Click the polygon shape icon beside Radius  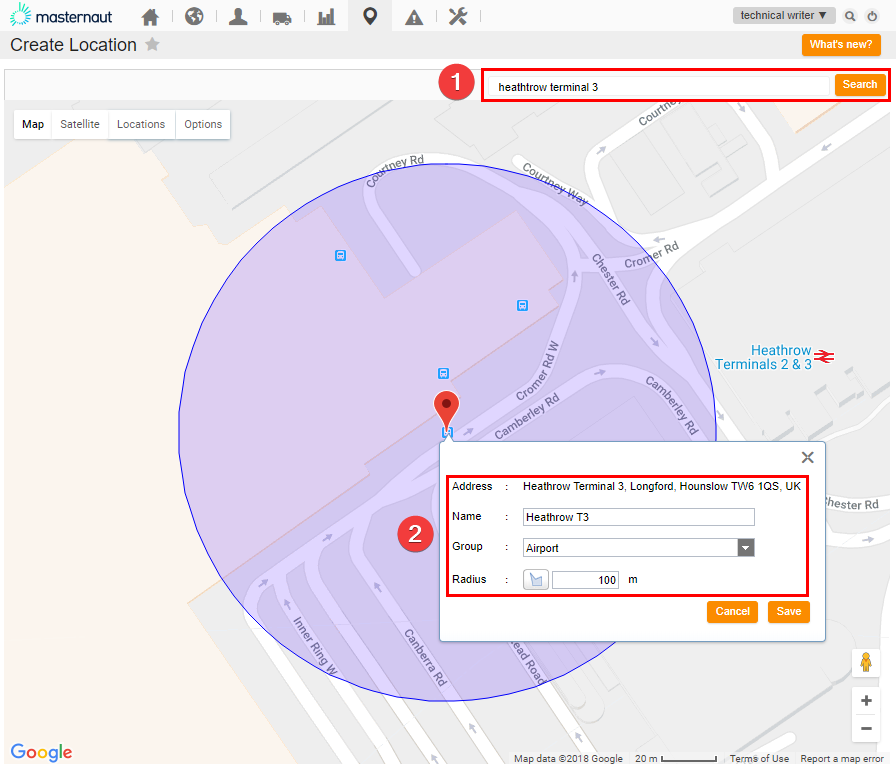(536, 579)
